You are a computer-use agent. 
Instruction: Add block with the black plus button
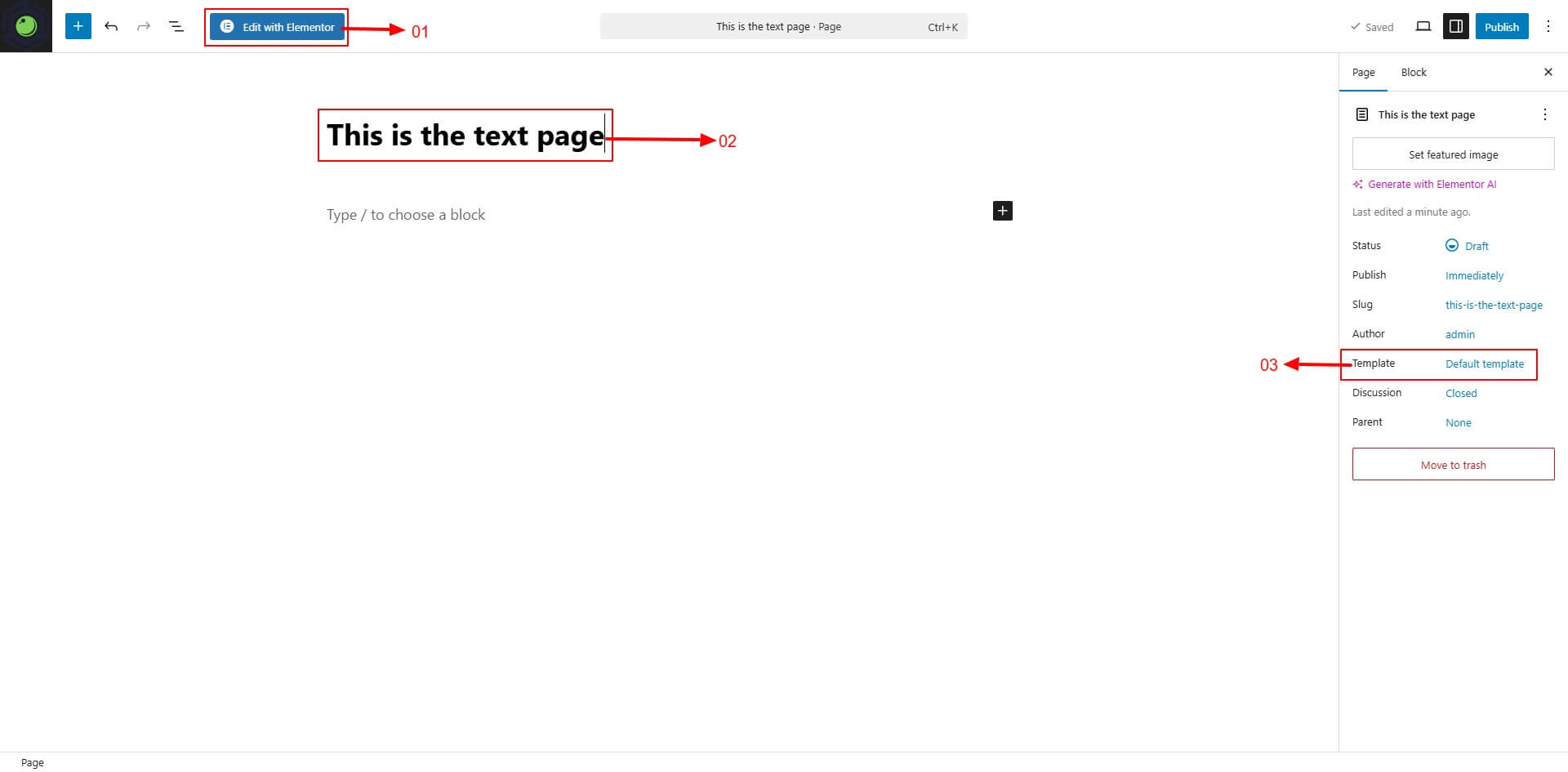1002,211
